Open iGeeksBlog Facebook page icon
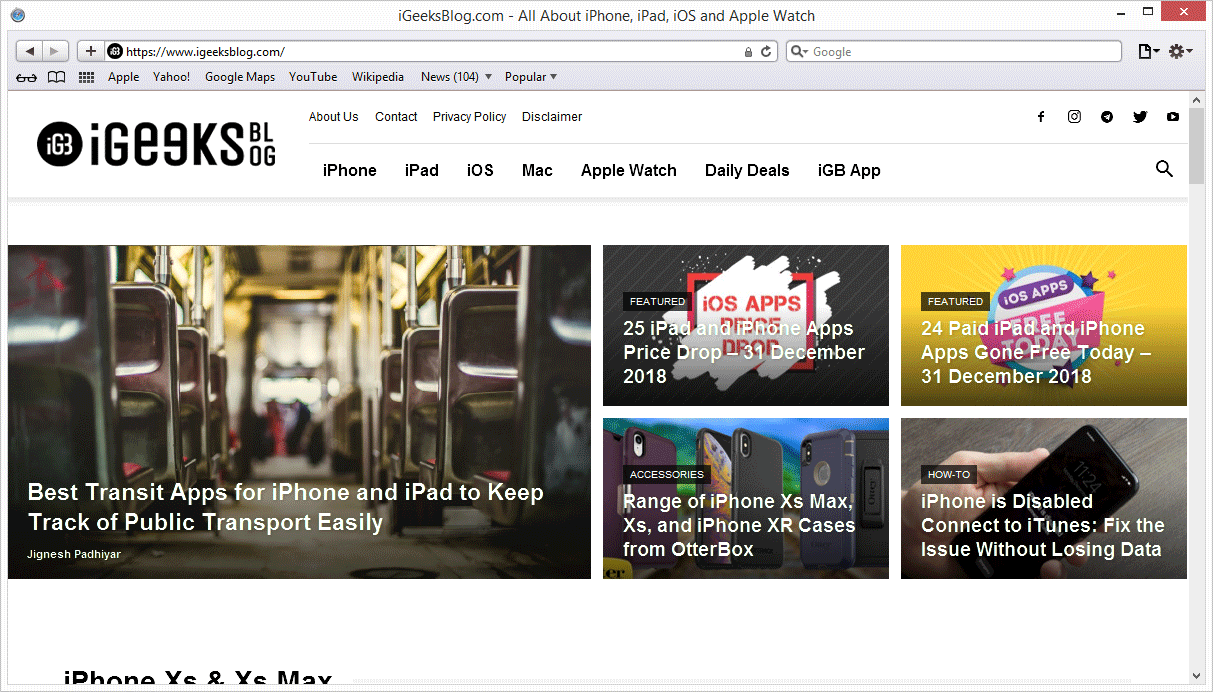The image size is (1213, 692). click(1041, 117)
